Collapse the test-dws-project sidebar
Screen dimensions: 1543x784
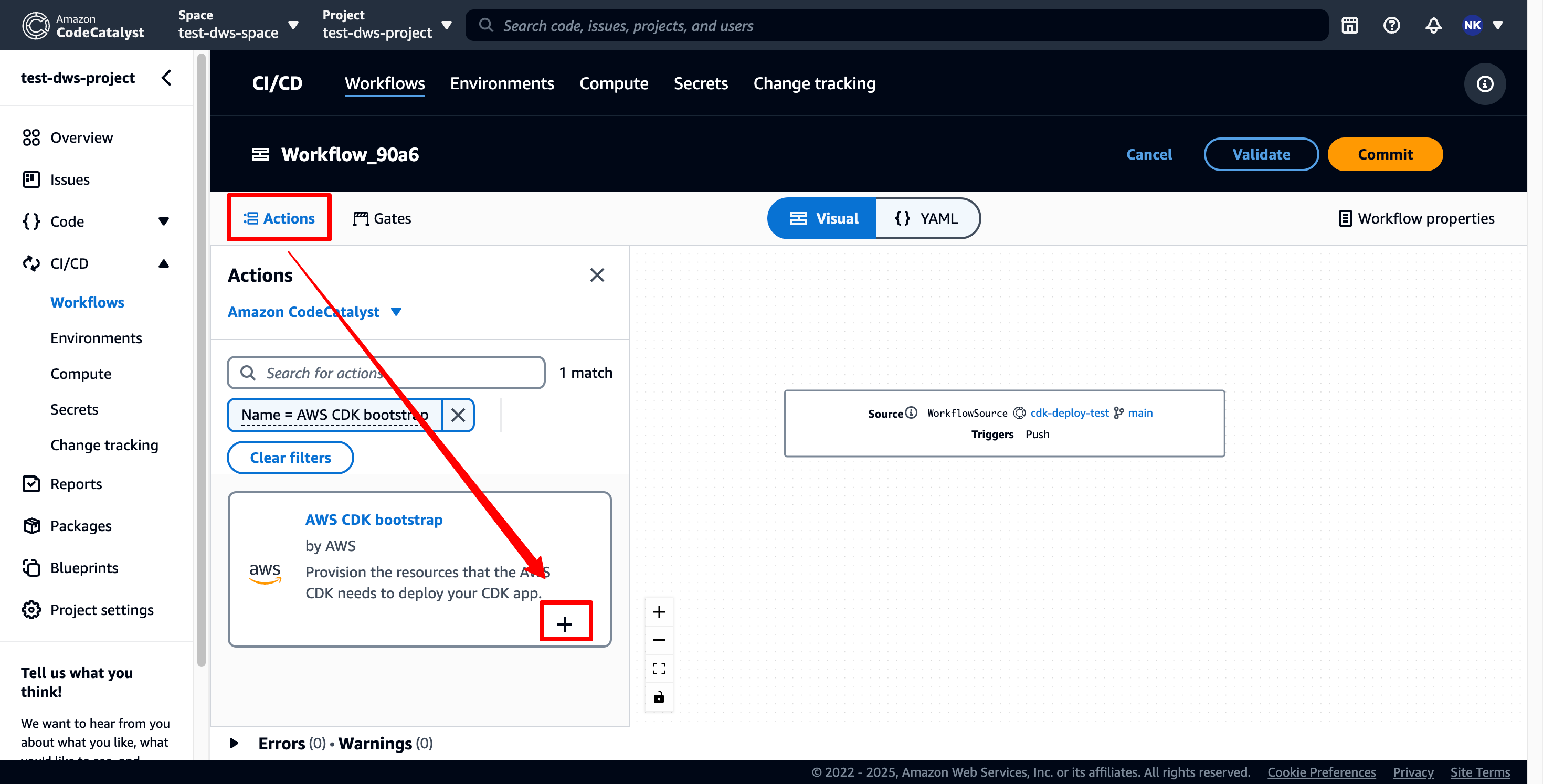166,77
